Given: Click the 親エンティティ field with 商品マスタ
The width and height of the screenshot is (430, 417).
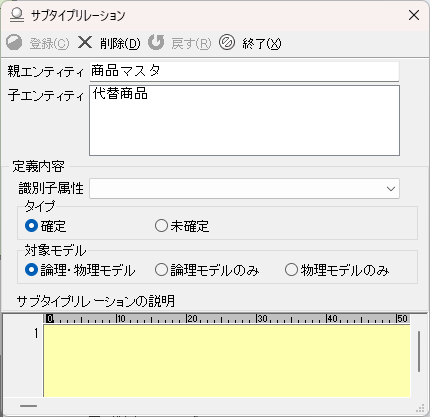Looking at the screenshot, I should 244,71.
